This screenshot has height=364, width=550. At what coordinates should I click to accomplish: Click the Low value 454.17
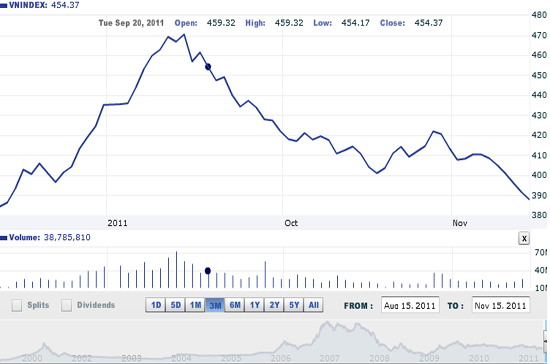point(355,23)
